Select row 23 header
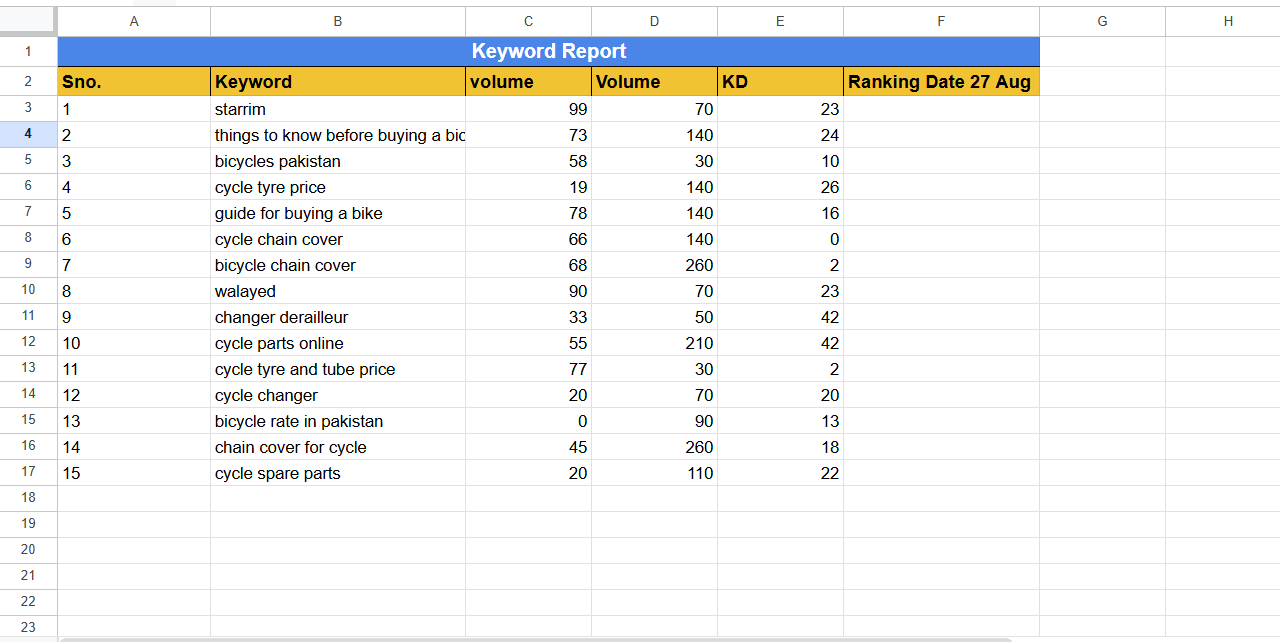The height and width of the screenshot is (642, 1280). click(28, 628)
